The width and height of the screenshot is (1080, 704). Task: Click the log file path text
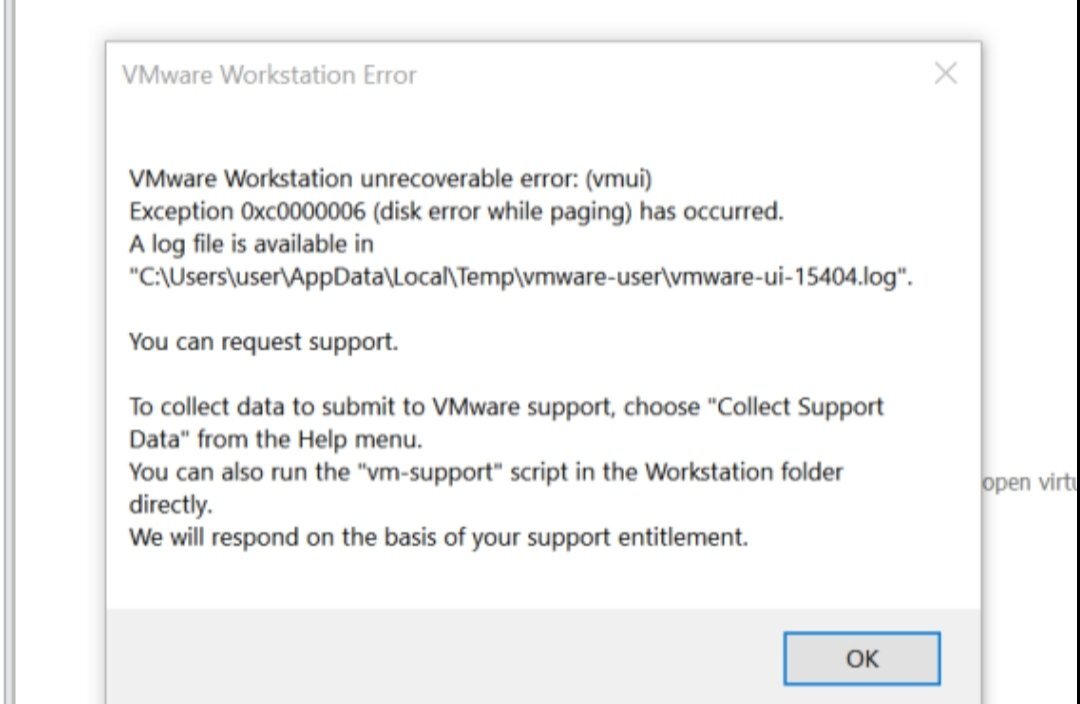pyautogui.click(x=520, y=277)
